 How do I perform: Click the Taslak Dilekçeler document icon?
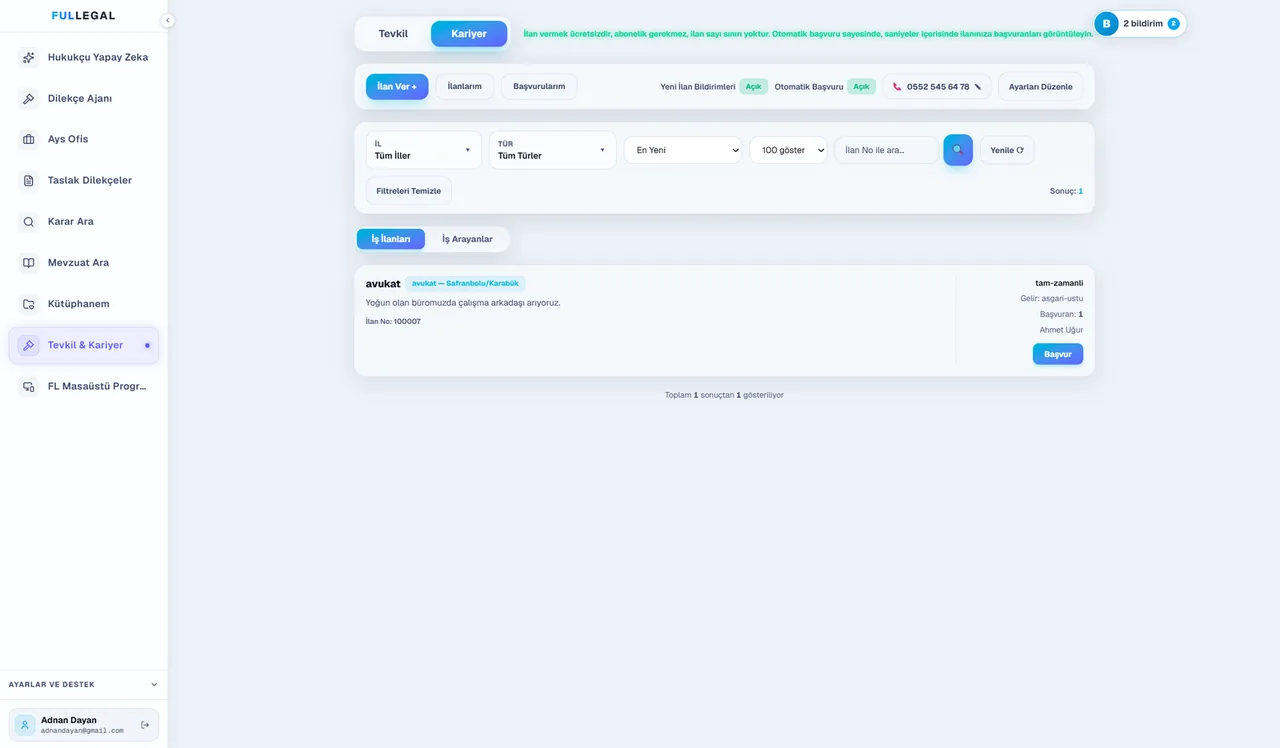pyautogui.click(x=28, y=180)
